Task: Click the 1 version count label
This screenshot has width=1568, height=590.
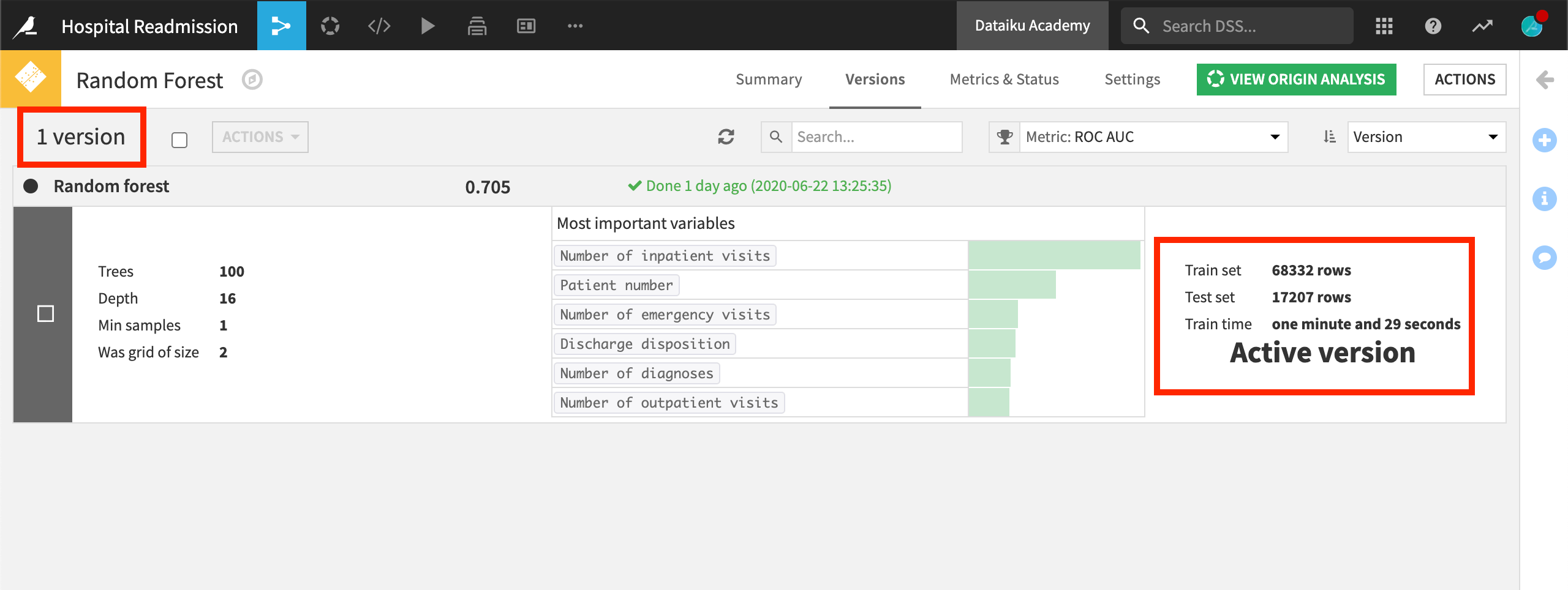Action: 81,136
